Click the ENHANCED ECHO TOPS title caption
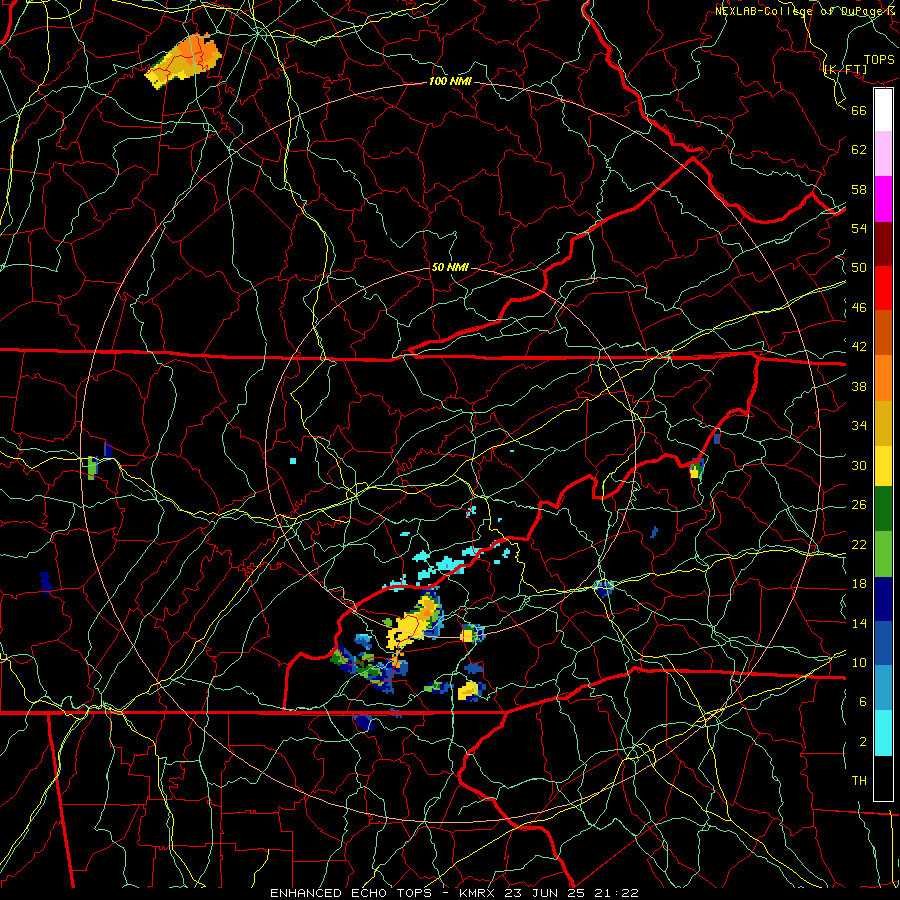The height and width of the screenshot is (900, 900). [x=454, y=893]
